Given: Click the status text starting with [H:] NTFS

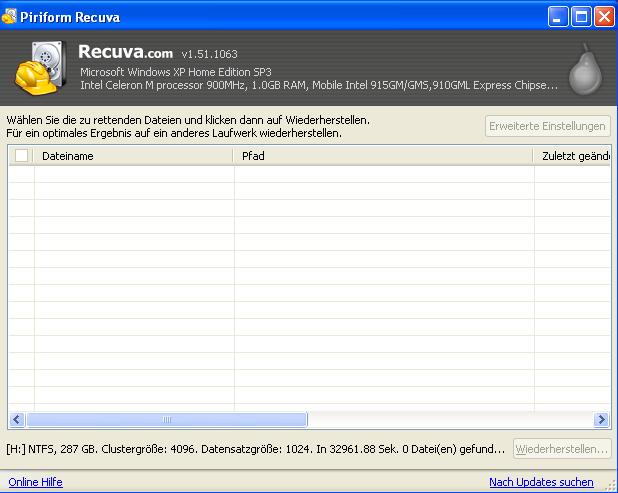Looking at the screenshot, I should (255, 449).
